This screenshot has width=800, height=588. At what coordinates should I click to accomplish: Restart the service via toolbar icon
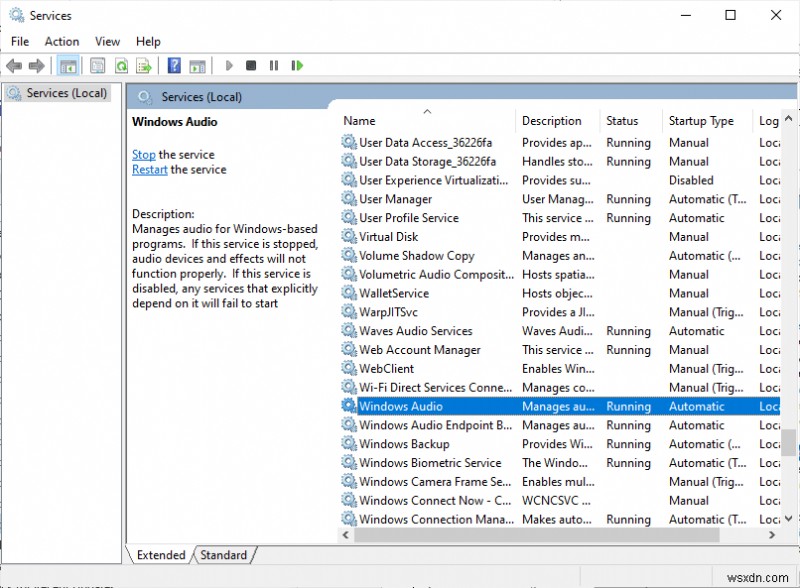pyautogui.click(x=297, y=65)
